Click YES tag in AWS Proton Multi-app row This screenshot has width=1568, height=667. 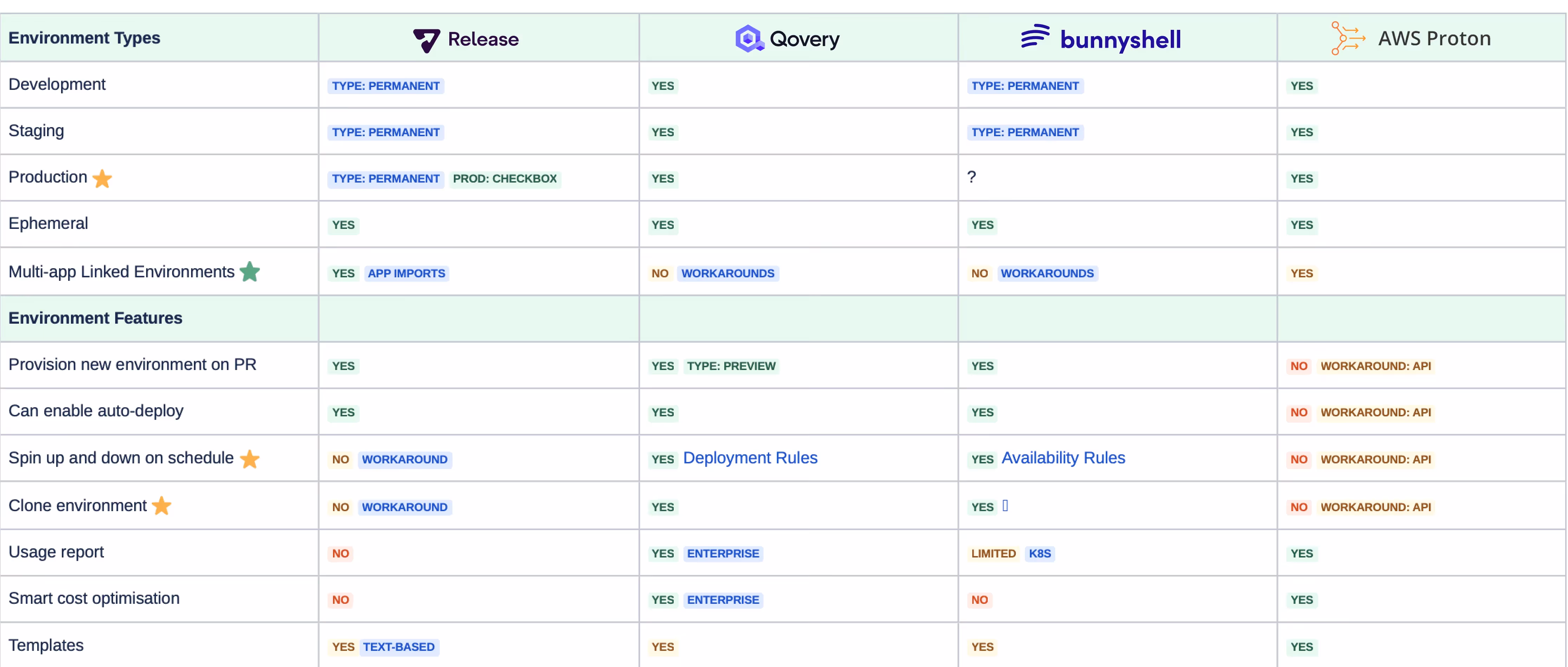[1301, 274]
